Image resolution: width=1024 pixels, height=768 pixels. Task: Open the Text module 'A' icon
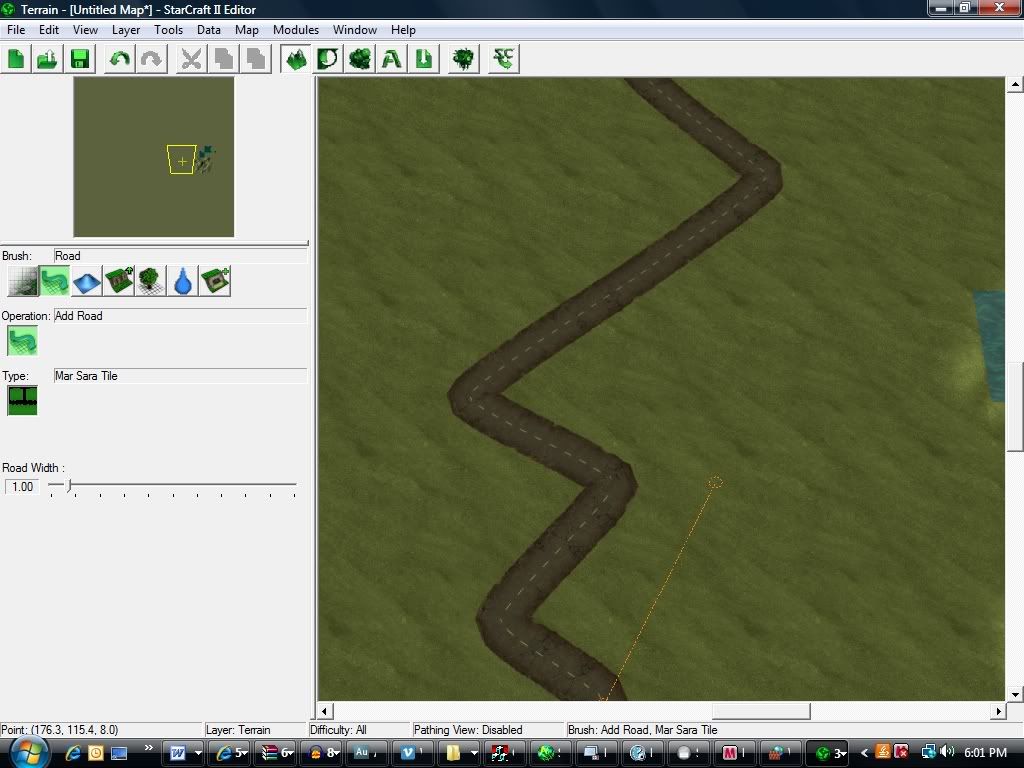(x=392, y=59)
